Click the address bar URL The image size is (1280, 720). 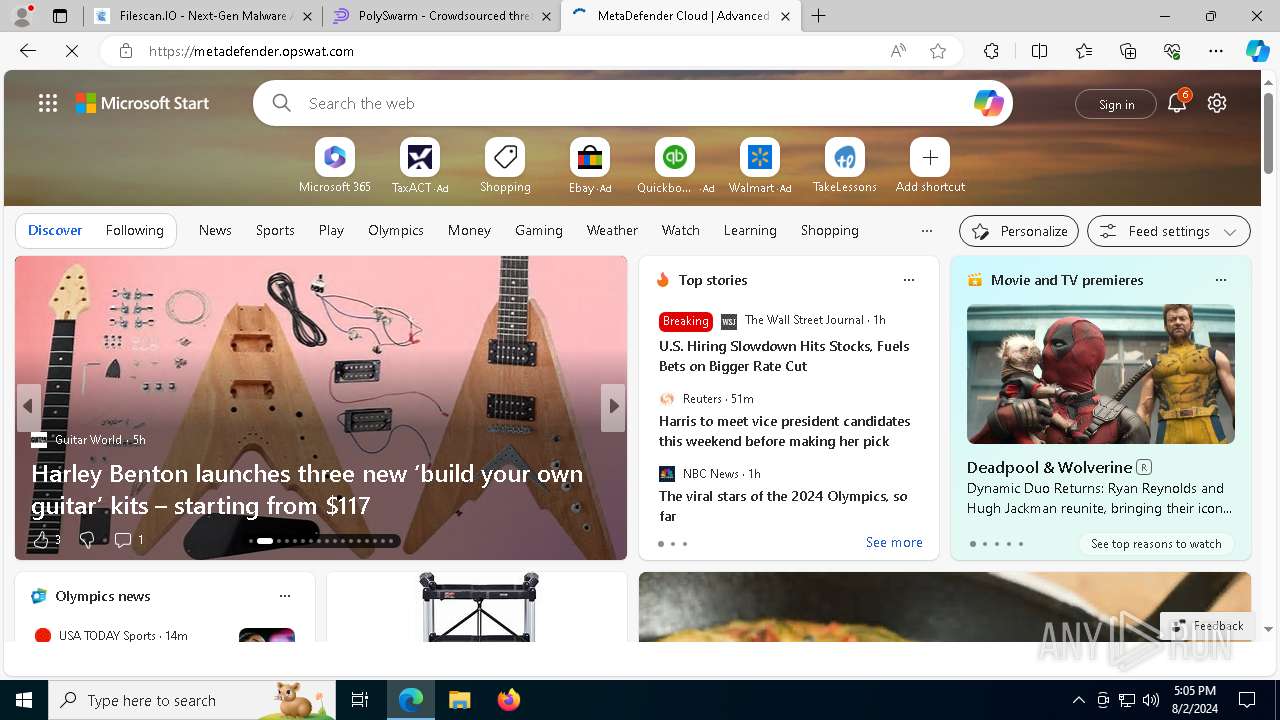[251, 51]
